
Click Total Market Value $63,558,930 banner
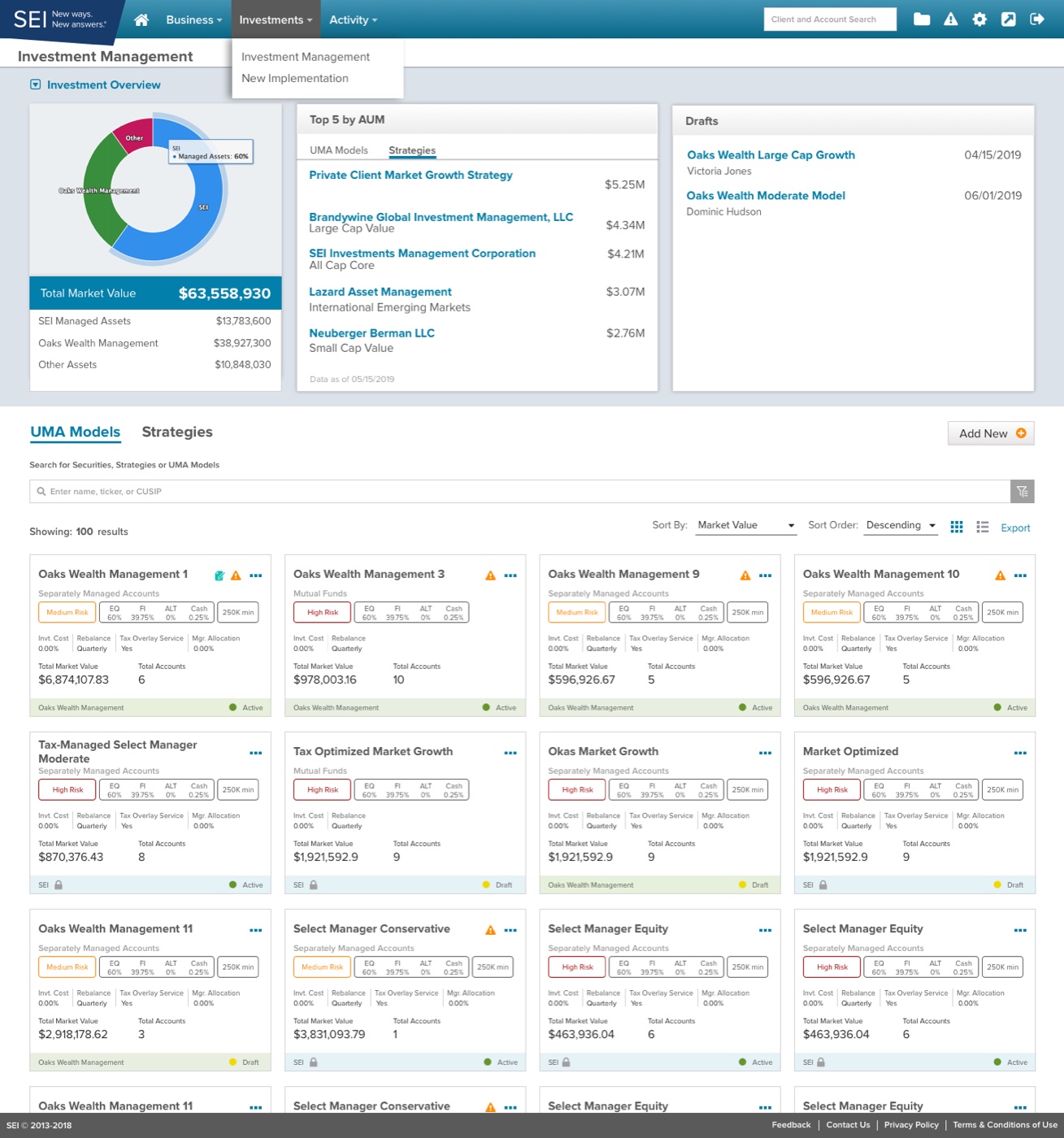155,293
